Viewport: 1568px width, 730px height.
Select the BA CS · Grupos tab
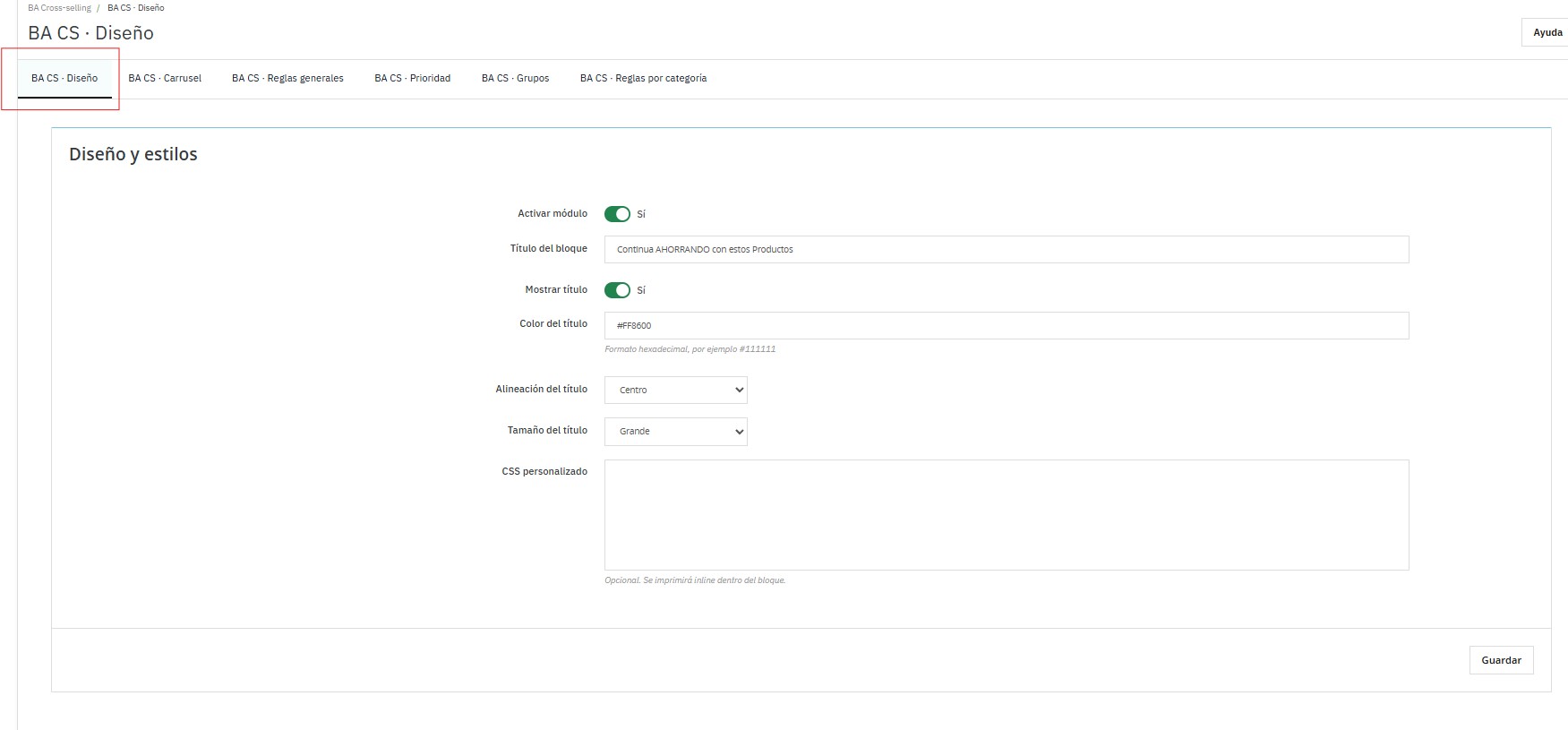click(515, 78)
